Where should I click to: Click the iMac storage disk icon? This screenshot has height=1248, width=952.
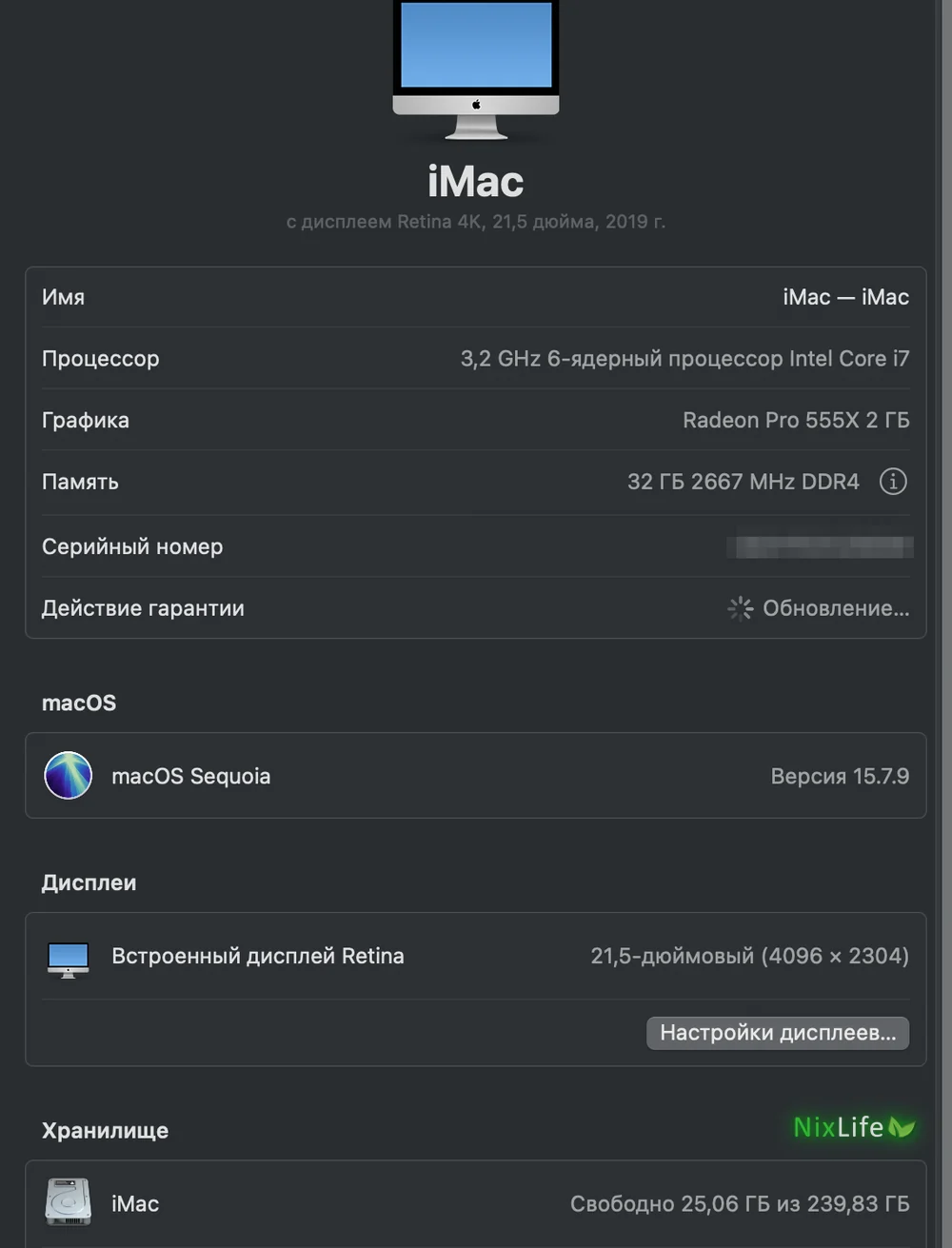tap(69, 1202)
